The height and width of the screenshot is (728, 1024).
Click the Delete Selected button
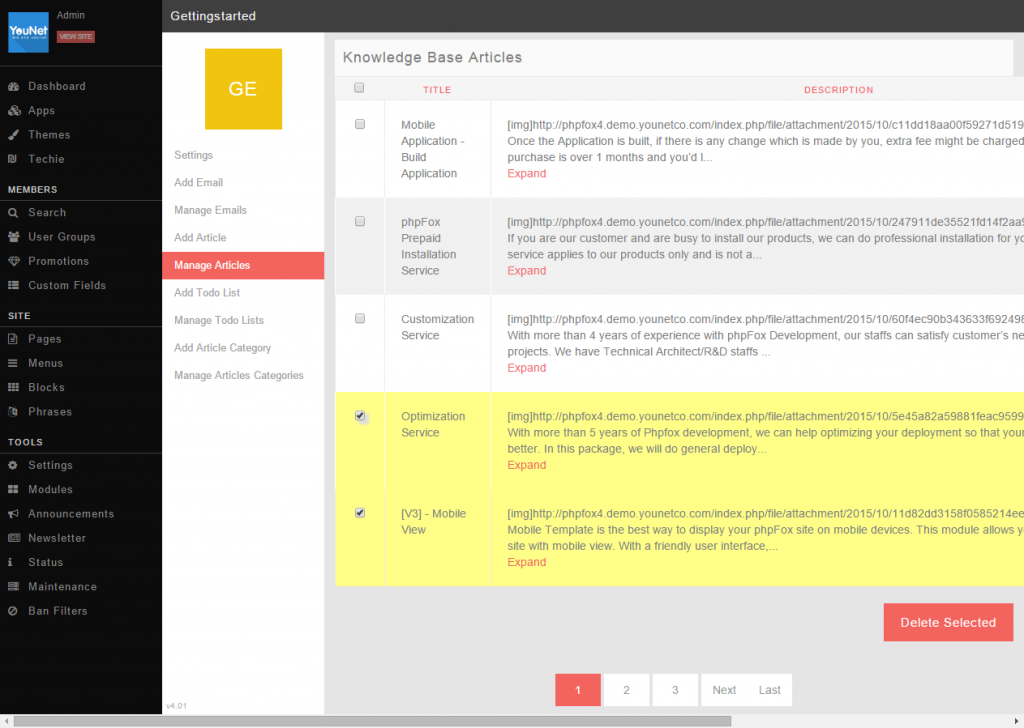948,622
